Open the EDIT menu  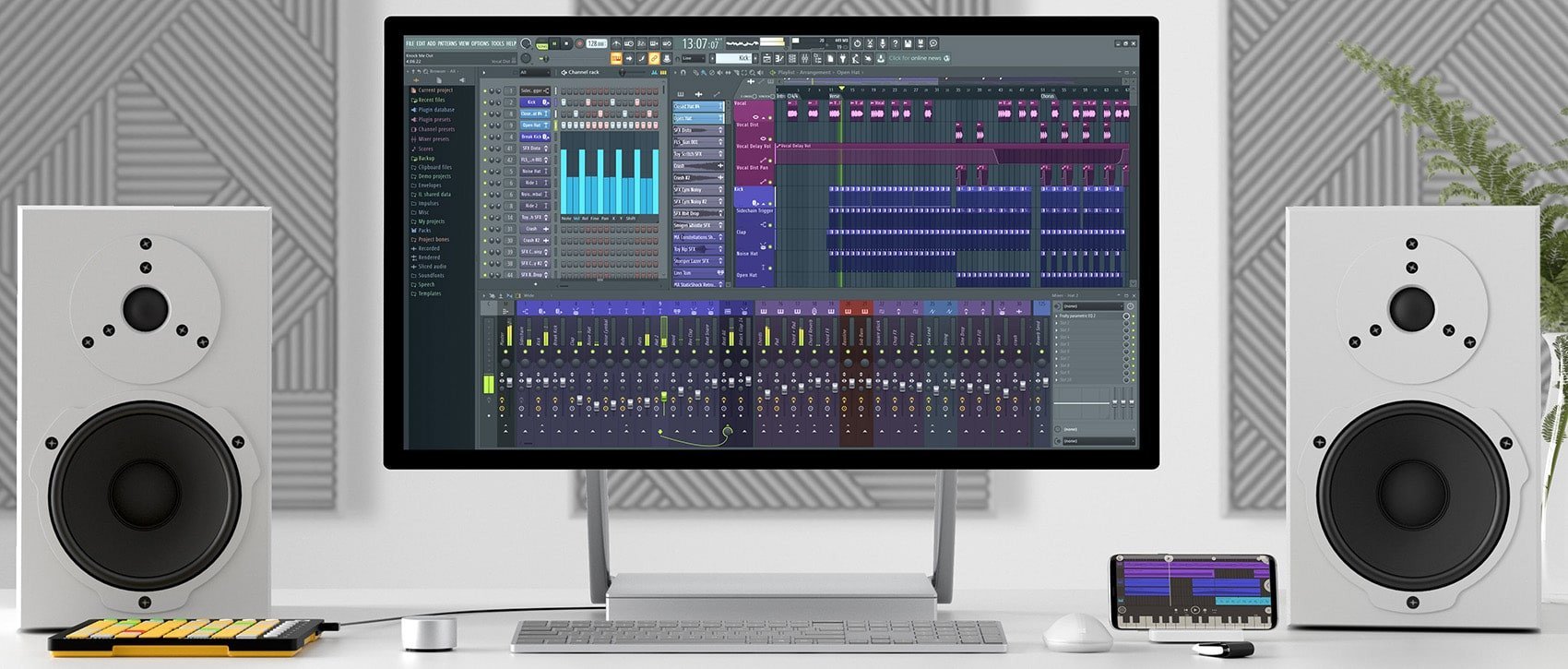420,43
